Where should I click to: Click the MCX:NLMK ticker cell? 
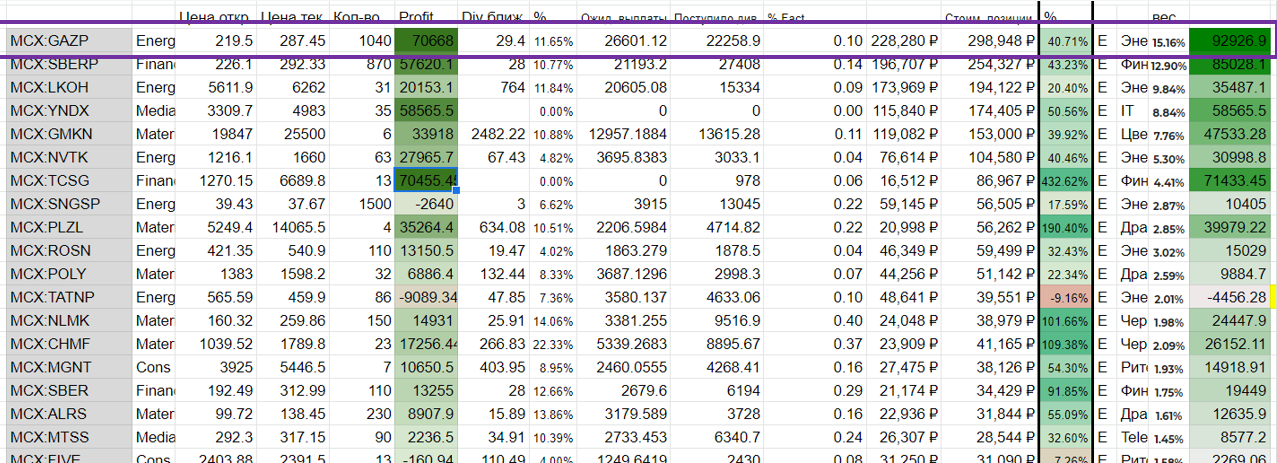69,319
